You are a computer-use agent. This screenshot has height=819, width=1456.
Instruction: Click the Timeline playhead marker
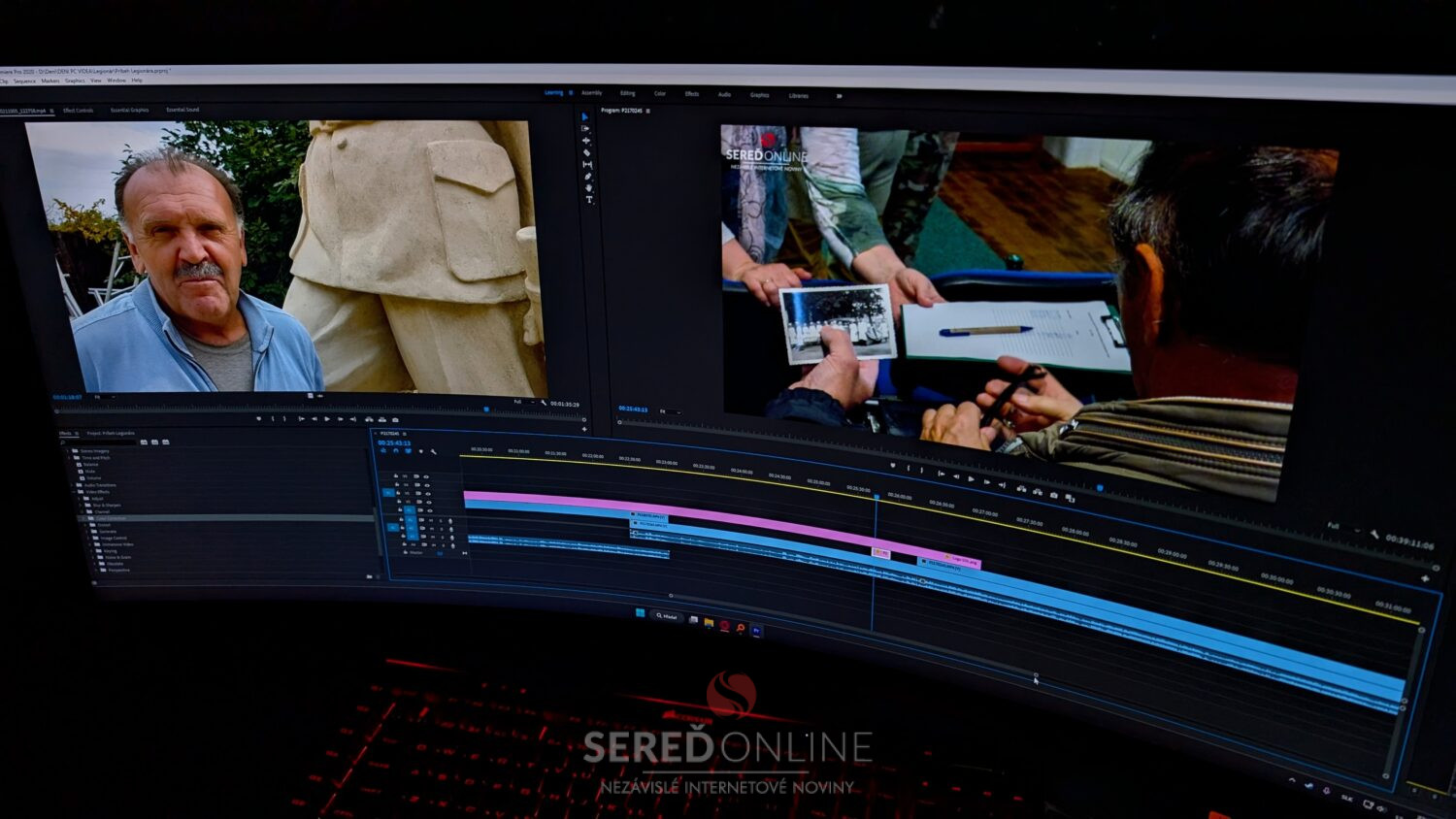tap(877, 497)
